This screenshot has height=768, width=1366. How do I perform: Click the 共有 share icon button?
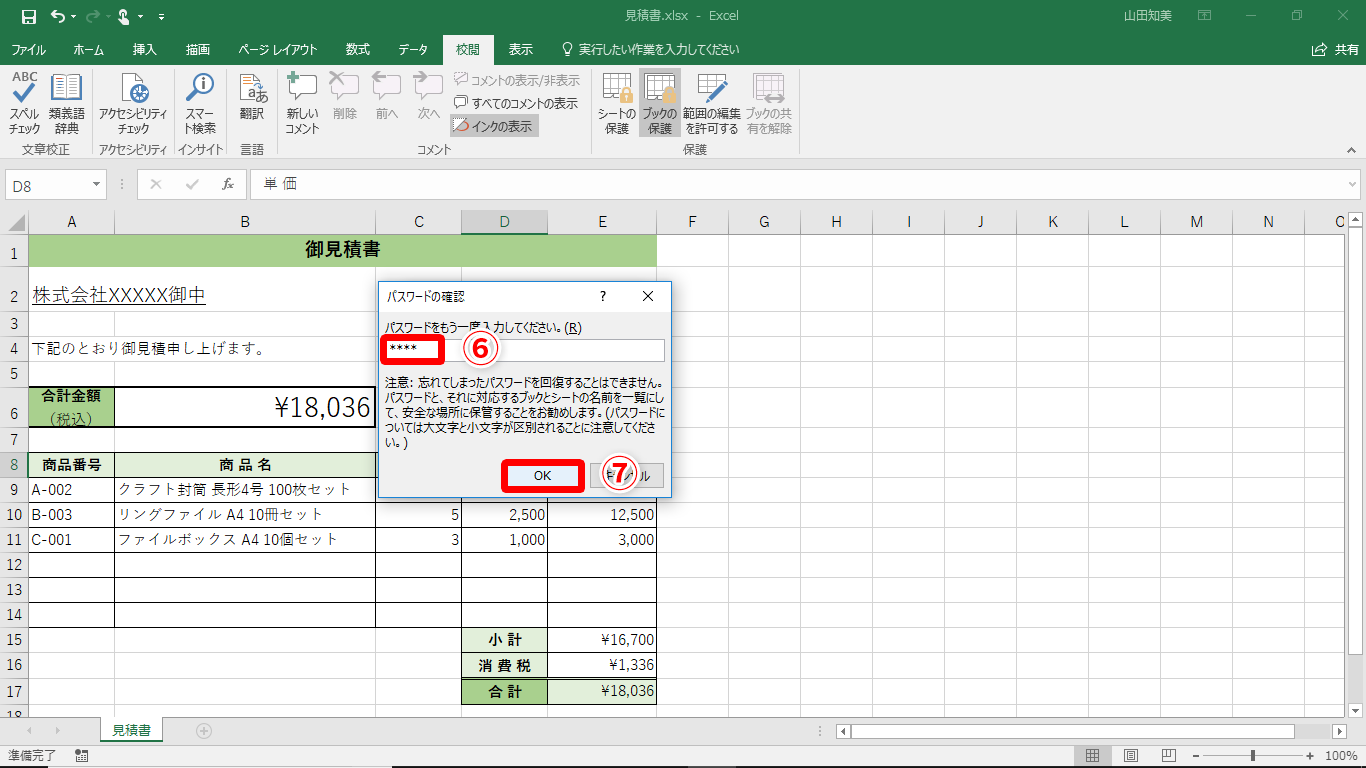pyautogui.click(x=1335, y=49)
